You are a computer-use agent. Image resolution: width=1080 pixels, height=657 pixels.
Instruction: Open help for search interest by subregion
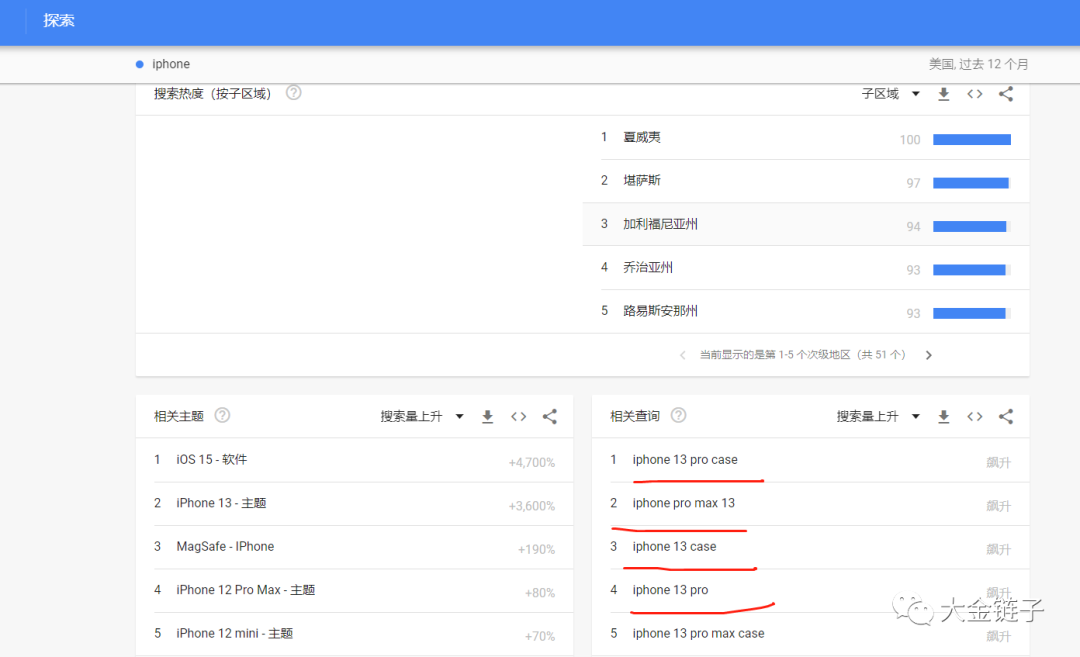coord(293,92)
